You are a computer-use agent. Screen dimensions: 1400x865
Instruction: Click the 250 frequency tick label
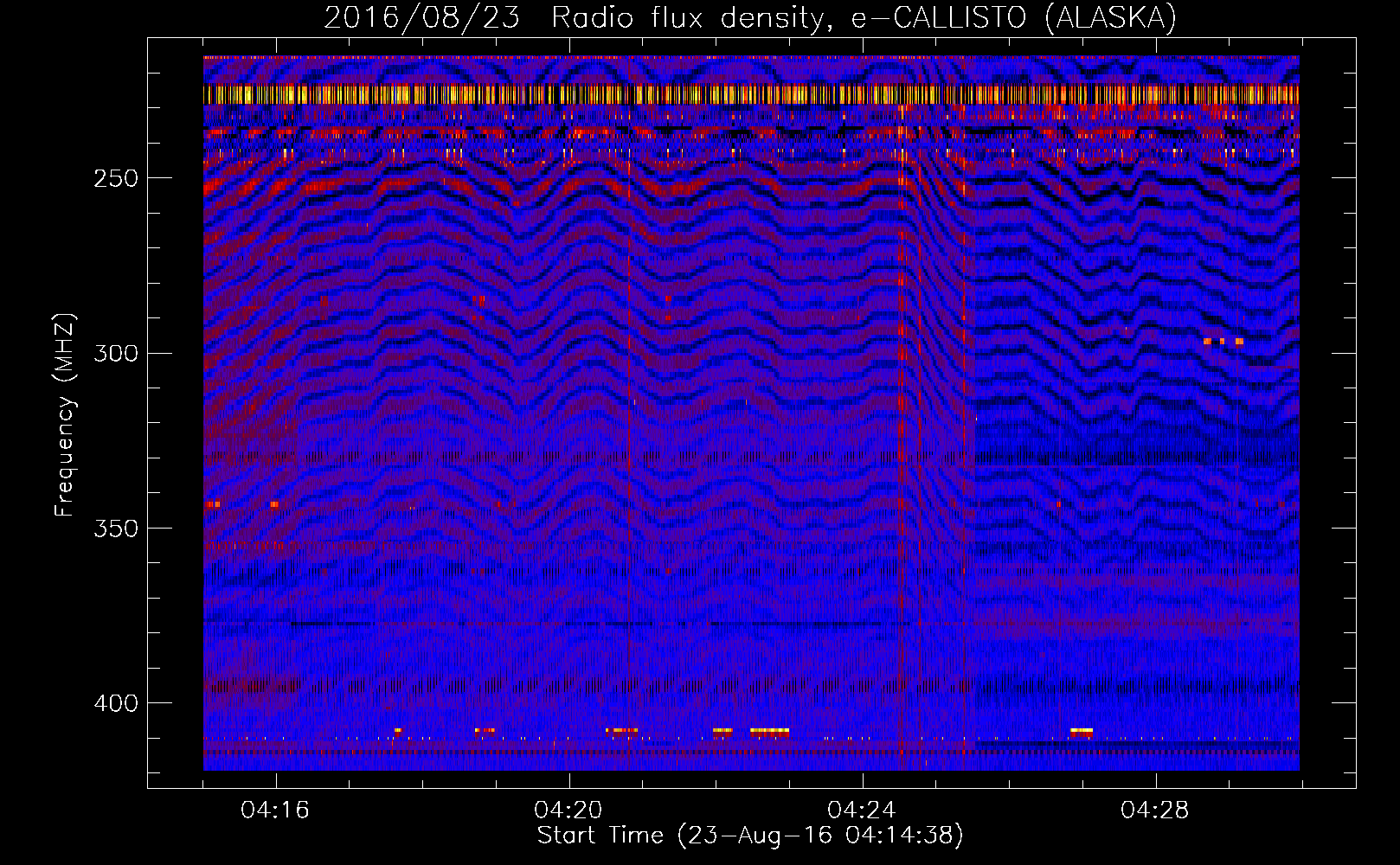pos(116,178)
